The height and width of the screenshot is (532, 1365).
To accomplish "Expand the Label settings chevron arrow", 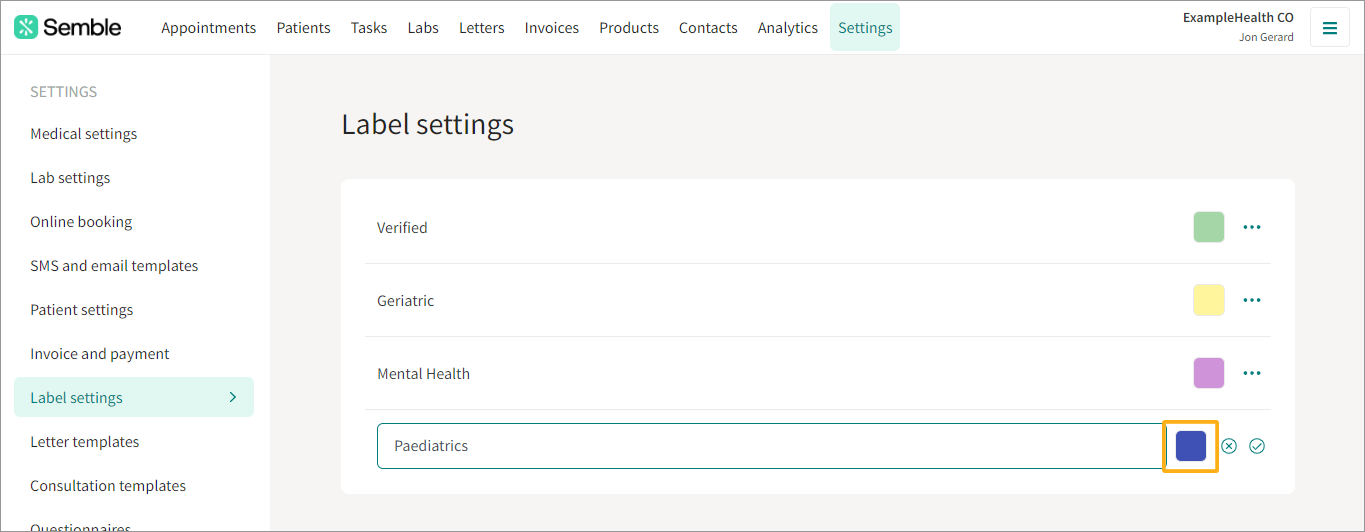I will (x=233, y=397).
